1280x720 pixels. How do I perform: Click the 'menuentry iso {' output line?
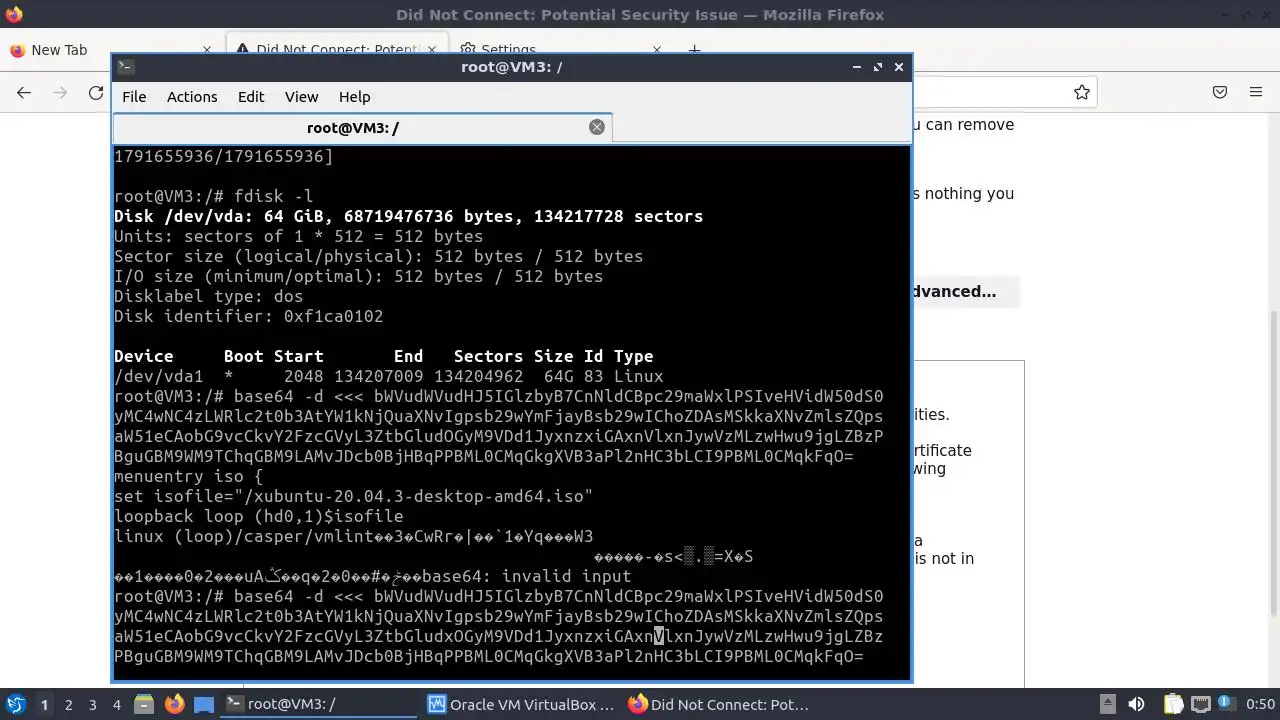pos(188,476)
